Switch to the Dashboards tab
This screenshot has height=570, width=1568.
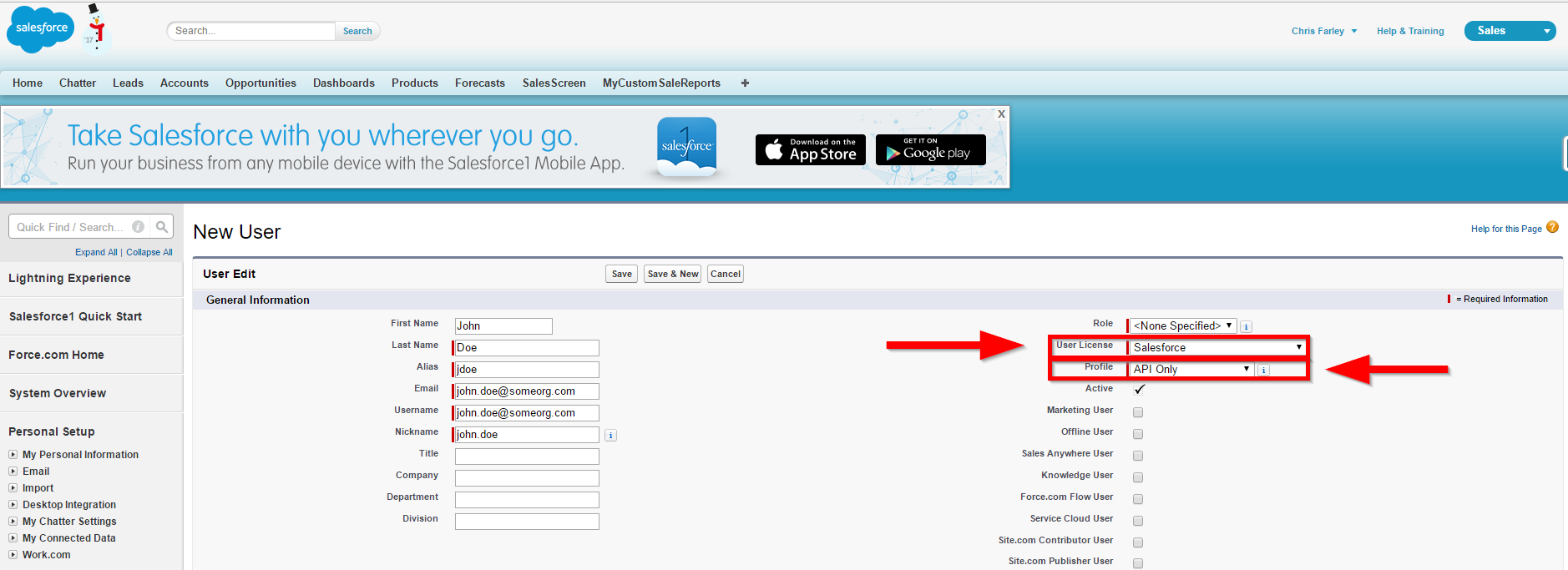343,83
